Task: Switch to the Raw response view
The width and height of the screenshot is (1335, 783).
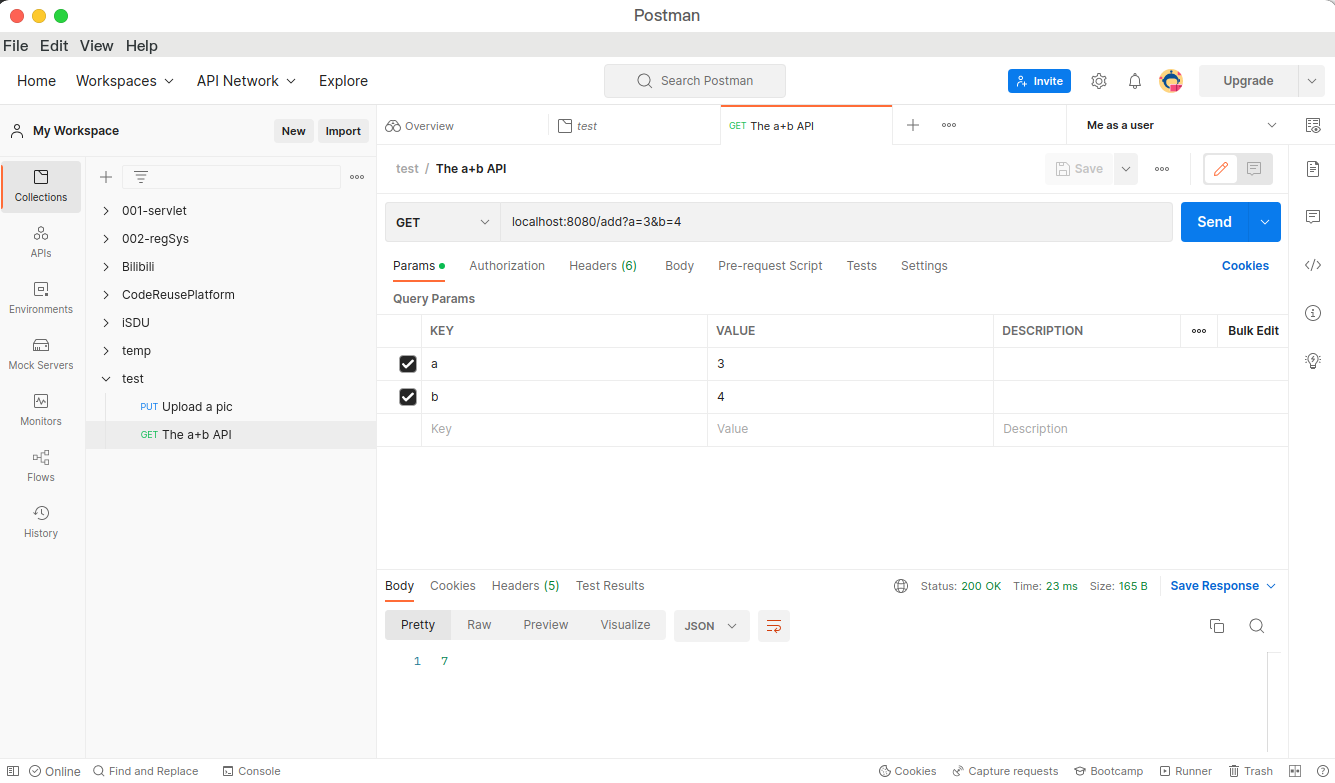Action: [x=479, y=625]
